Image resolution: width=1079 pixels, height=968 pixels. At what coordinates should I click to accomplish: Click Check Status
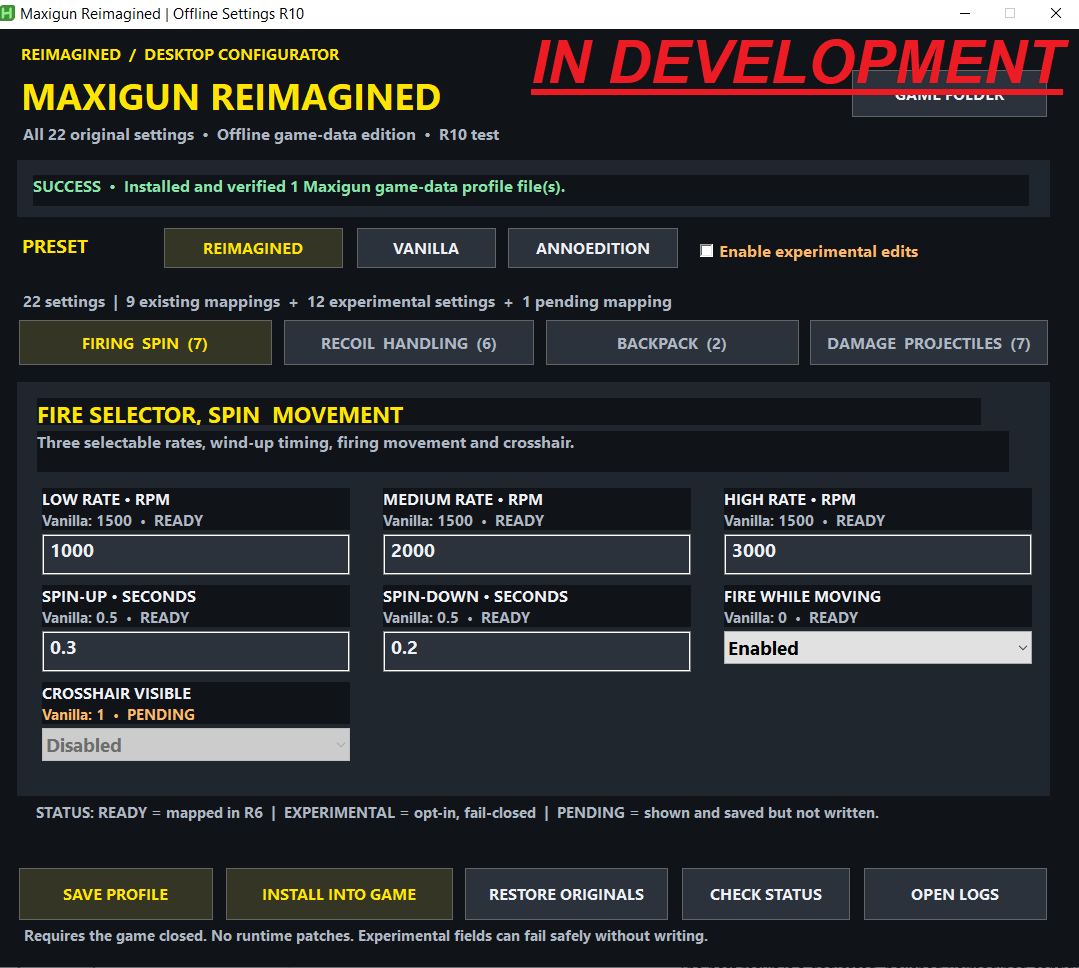click(x=766, y=894)
